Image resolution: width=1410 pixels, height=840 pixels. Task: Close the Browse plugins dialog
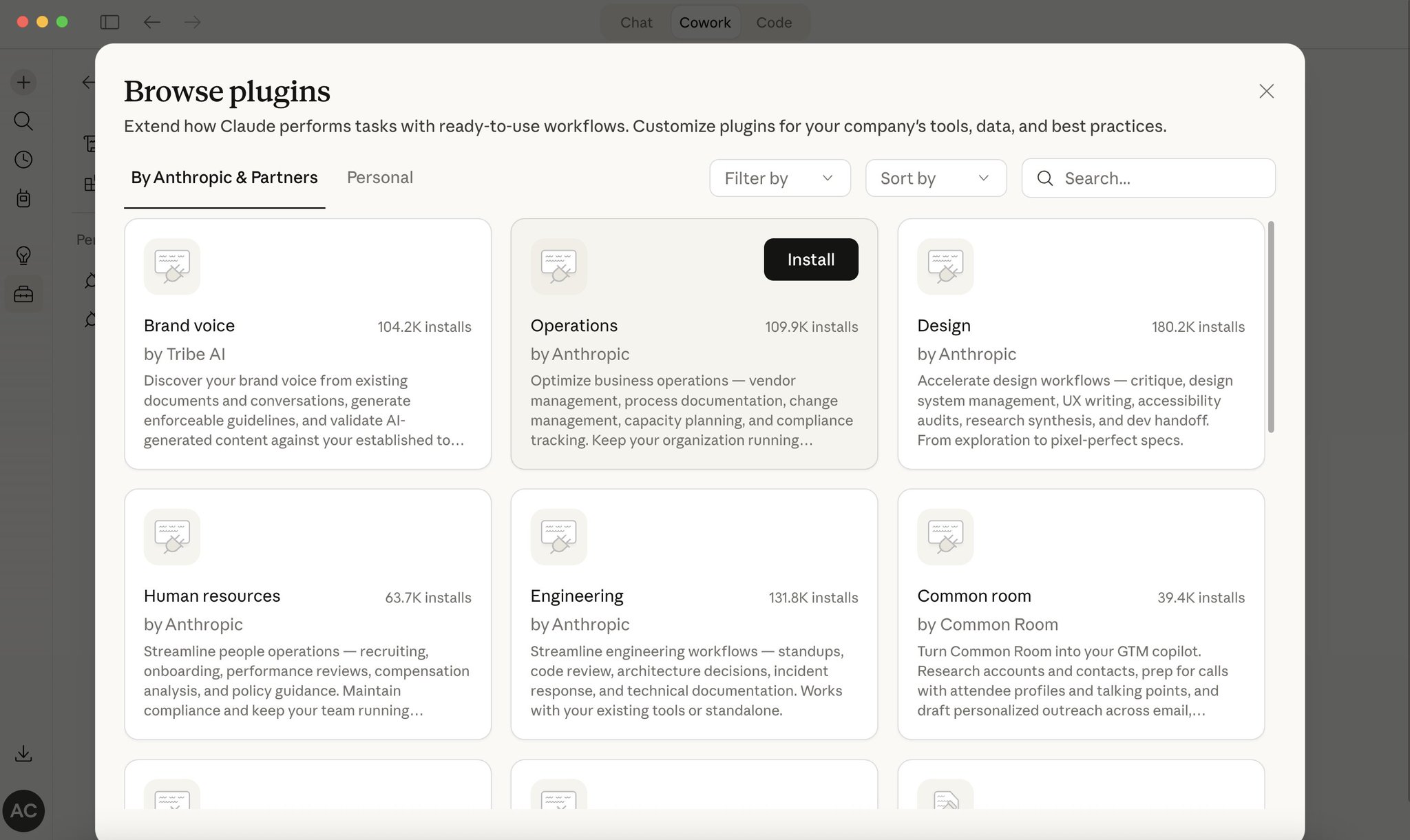click(x=1266, y=91)
